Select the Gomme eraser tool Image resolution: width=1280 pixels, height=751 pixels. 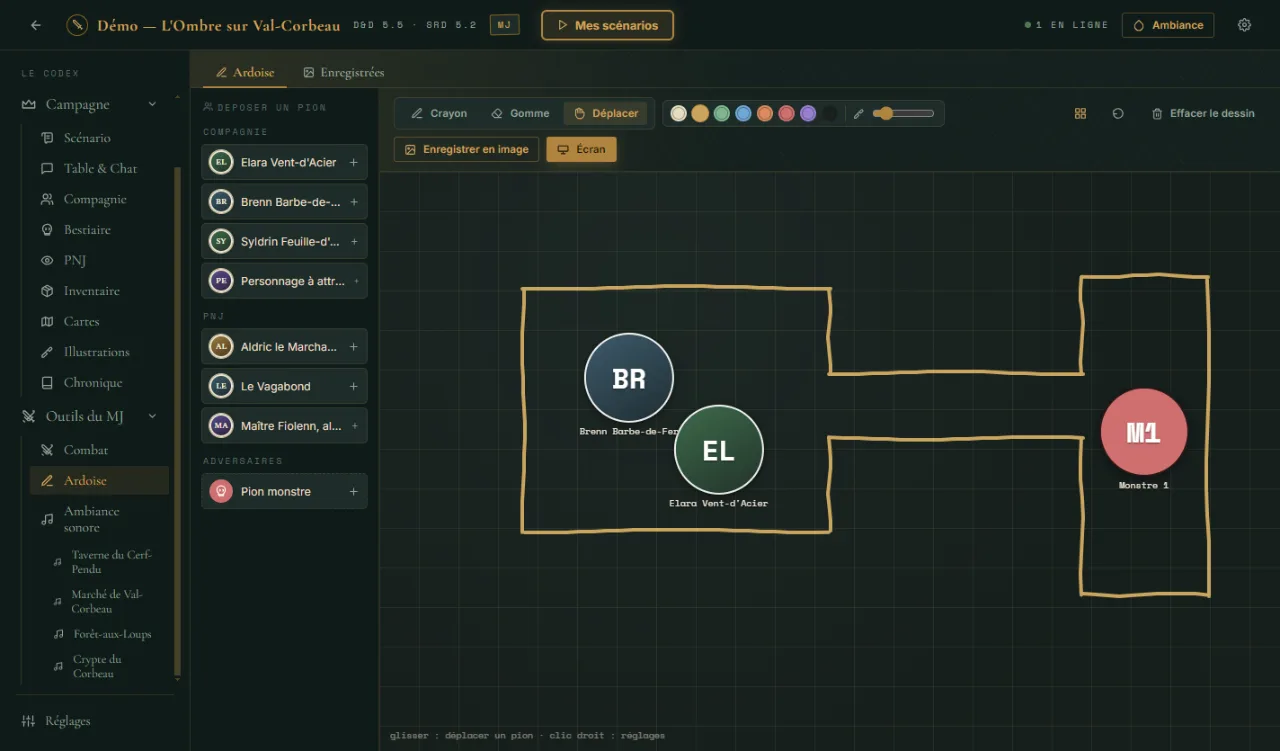coord(520,114)
